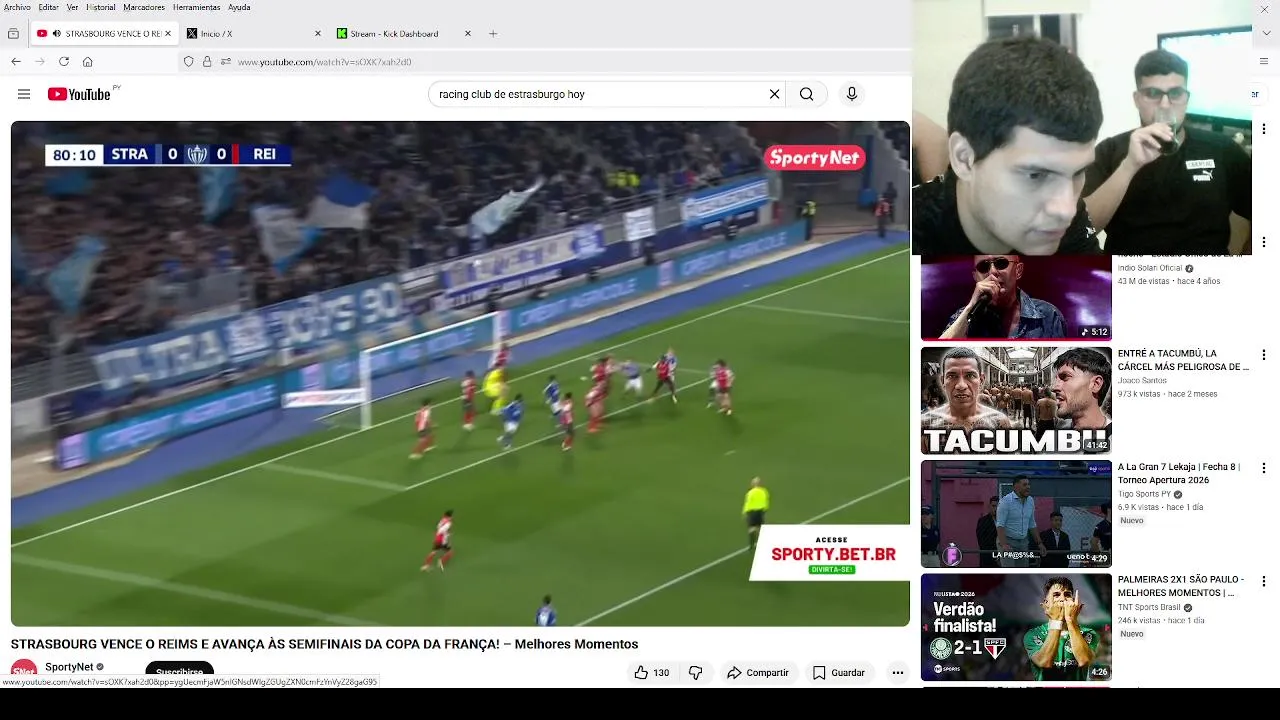Viewport: 1280px width, 720px height.
Task: Close the Inicio / X tab
Action: click(318, 33)
